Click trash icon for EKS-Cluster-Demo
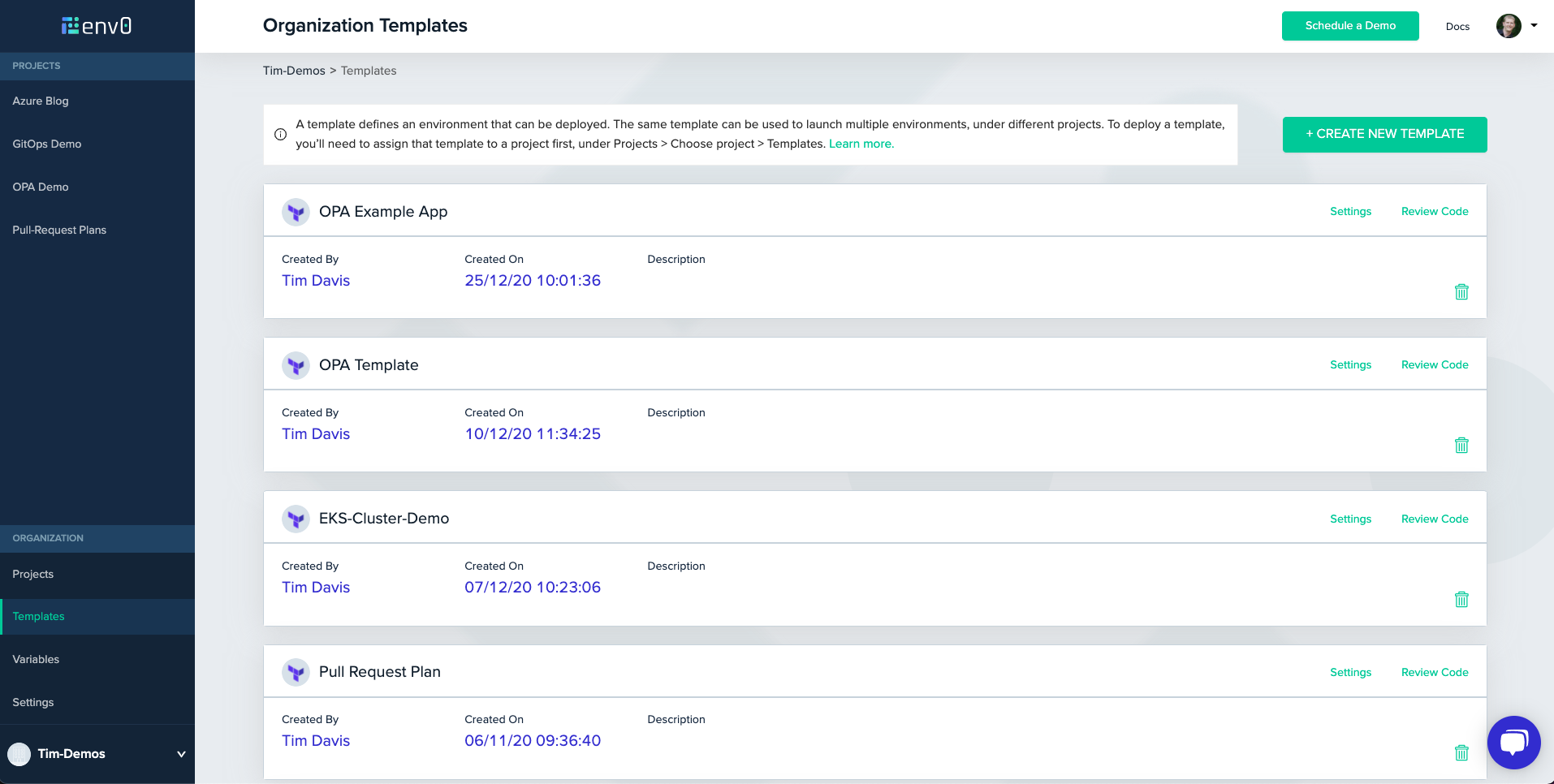Screen dimensions: 1554x784 [1461, 600]
